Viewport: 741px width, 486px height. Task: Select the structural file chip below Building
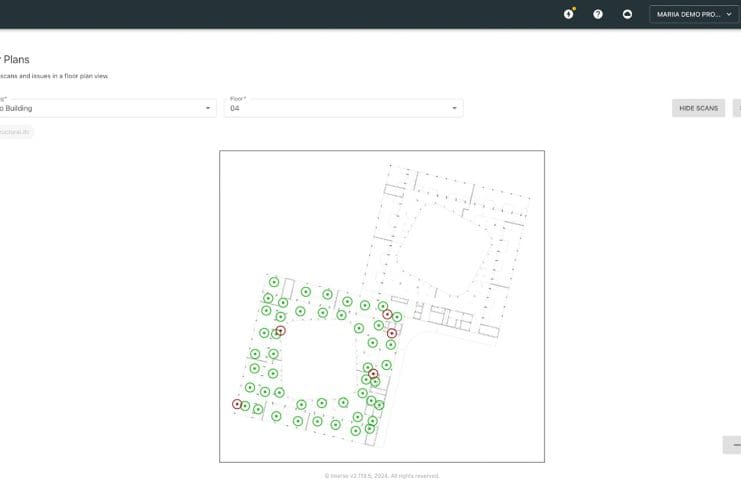(x=16, y=132)
